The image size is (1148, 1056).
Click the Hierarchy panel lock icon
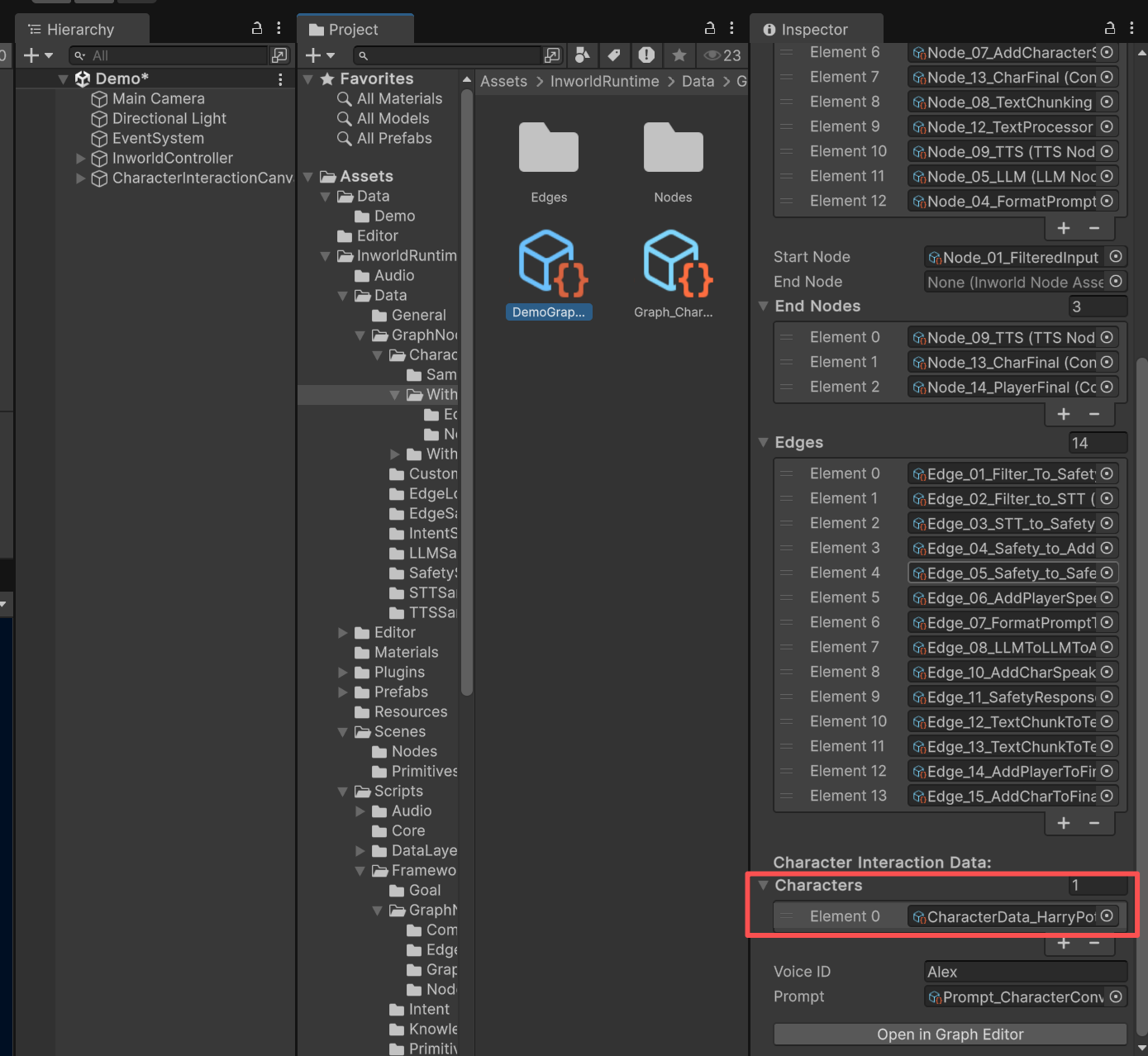click(257, 28)
